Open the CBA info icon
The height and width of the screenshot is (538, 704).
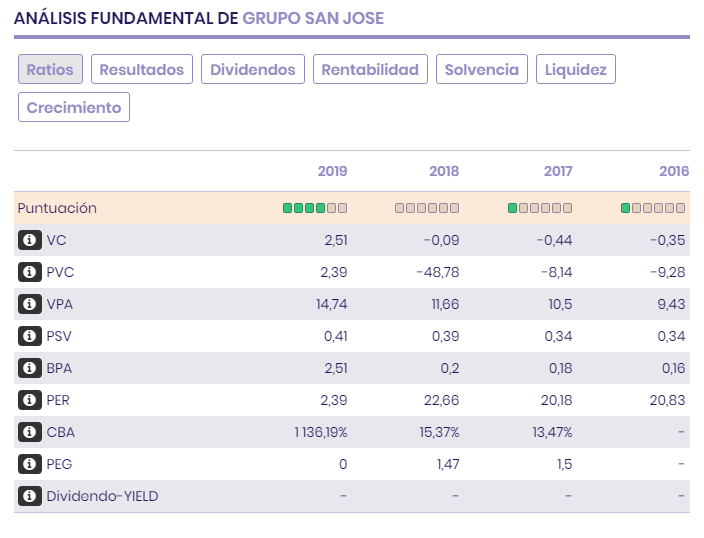tap(29, 432)
